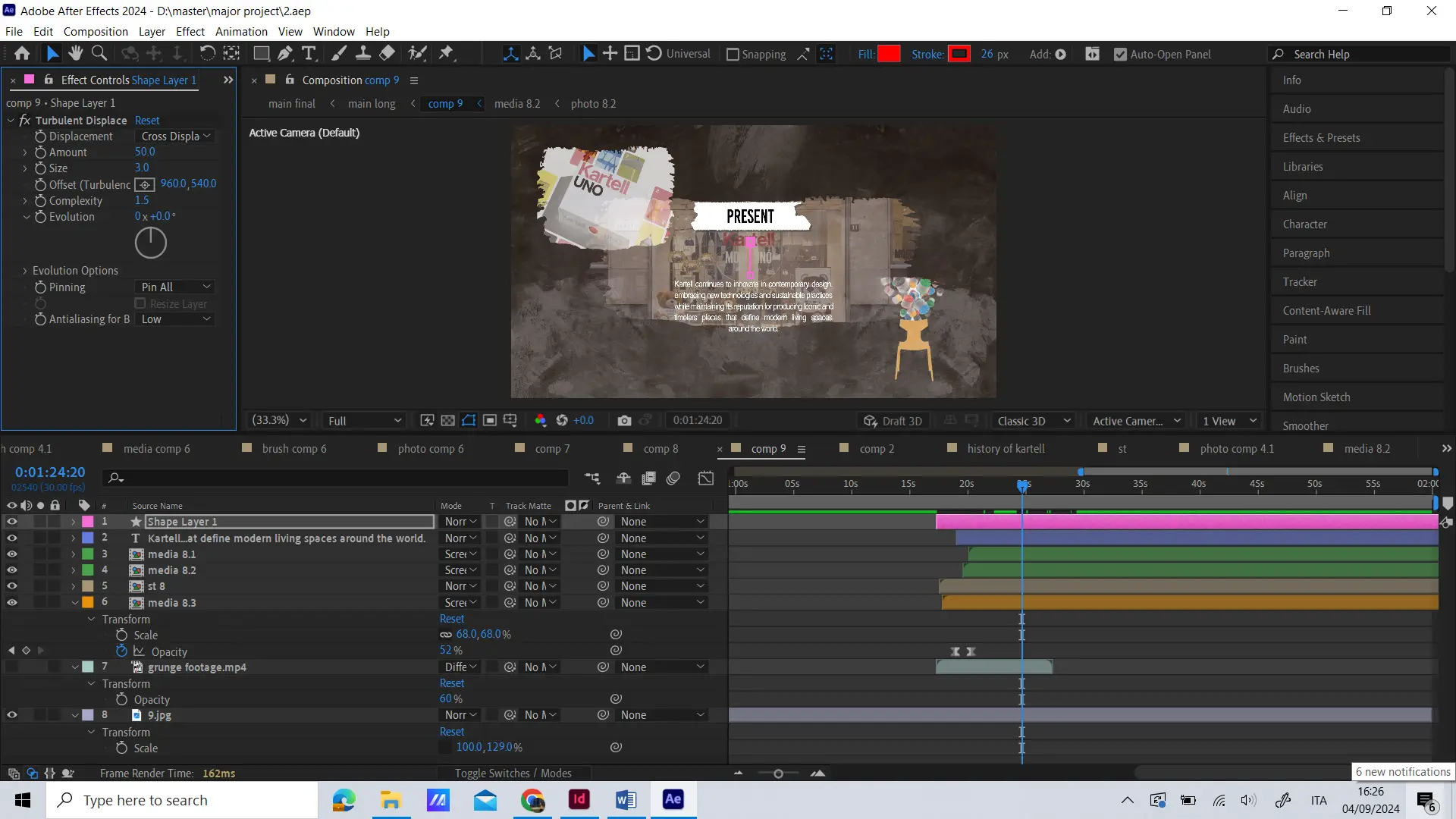The width and height of the screenshot is (1456, 819).
Task: Toggle the transparency grid icon
Action: pos(448,421)
